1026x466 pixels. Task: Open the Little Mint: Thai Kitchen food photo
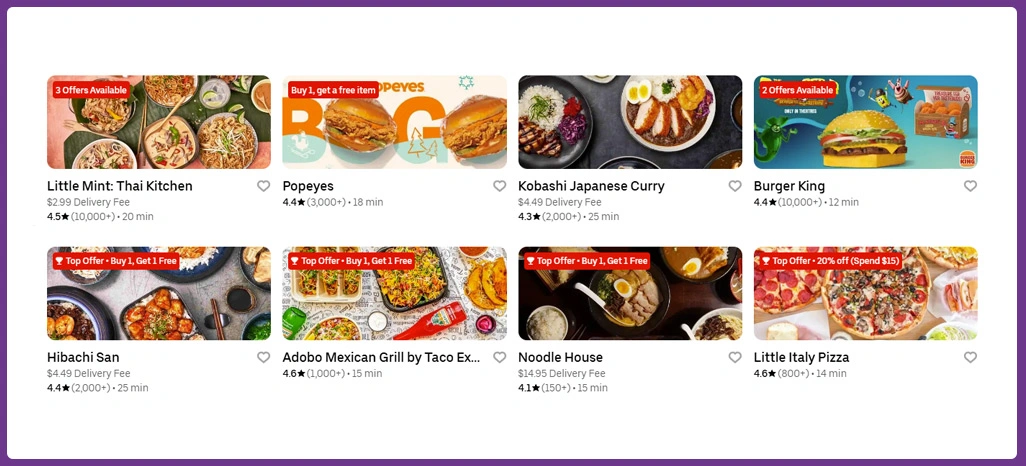(159, 122)
